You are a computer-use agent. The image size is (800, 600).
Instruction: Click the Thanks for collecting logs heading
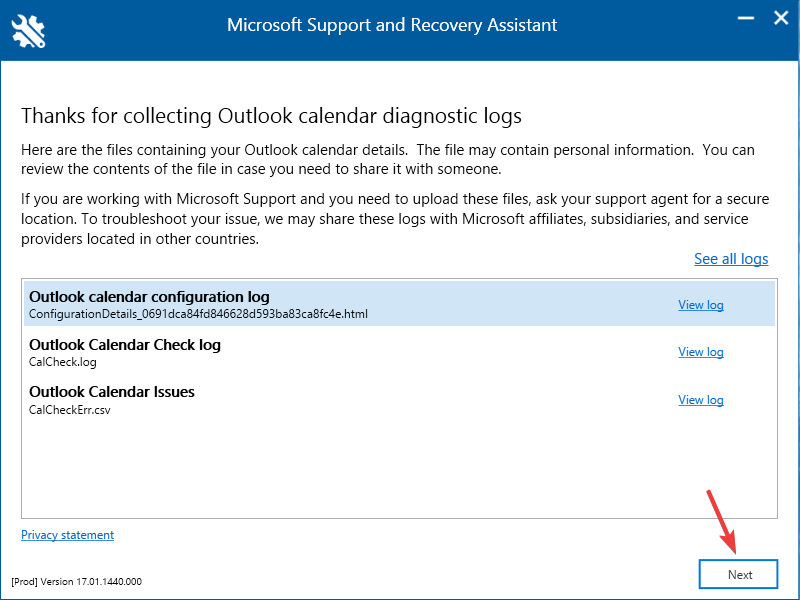point(271,116)
